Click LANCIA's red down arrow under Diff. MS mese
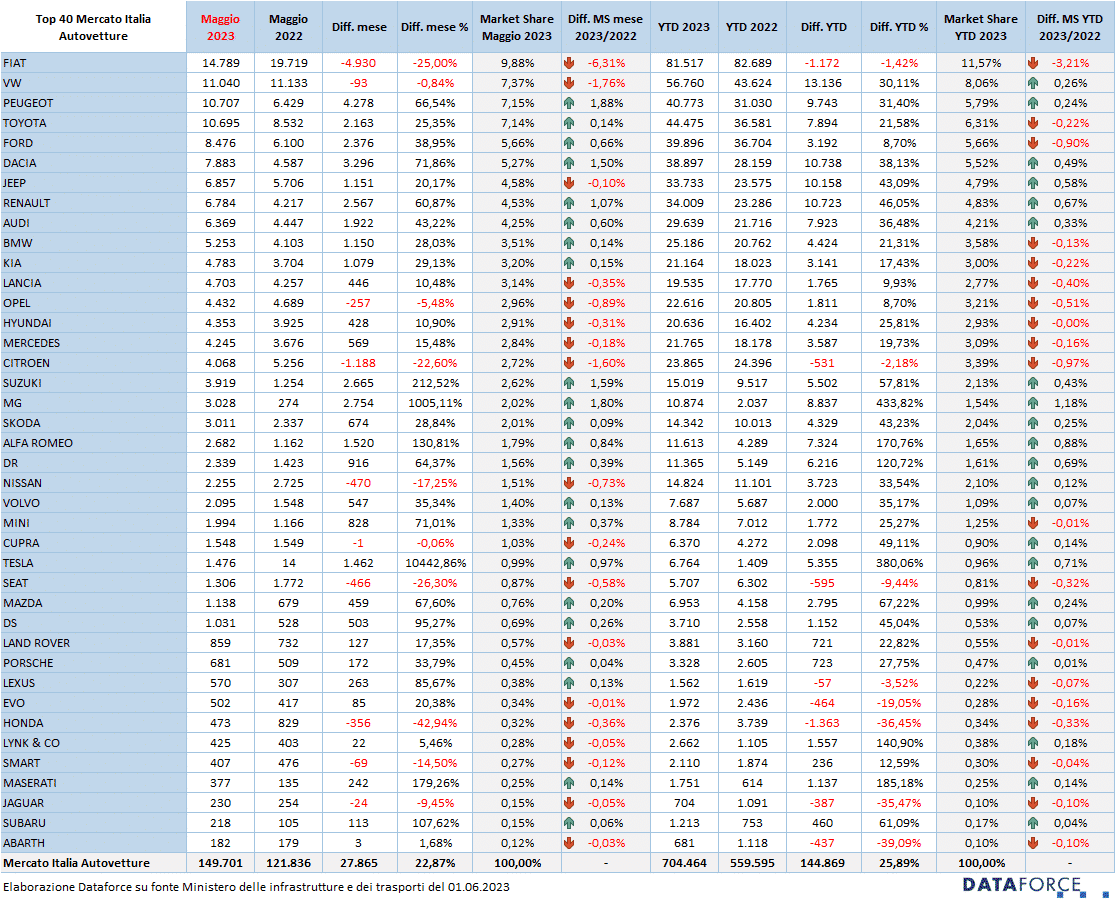 [x=569, y=283]
